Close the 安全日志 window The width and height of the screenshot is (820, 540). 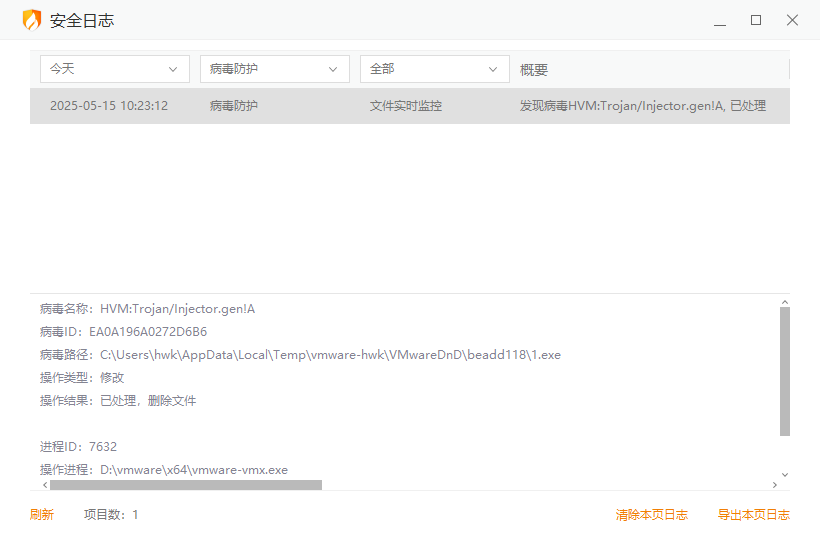click(792, 20)
